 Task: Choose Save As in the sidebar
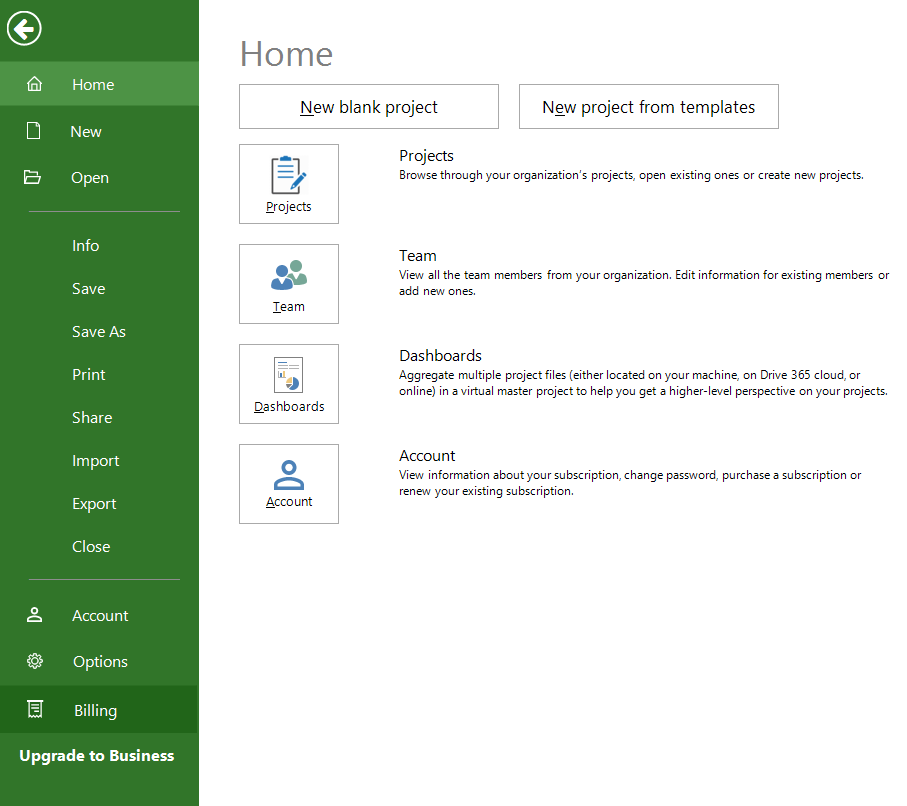[99, 332]
